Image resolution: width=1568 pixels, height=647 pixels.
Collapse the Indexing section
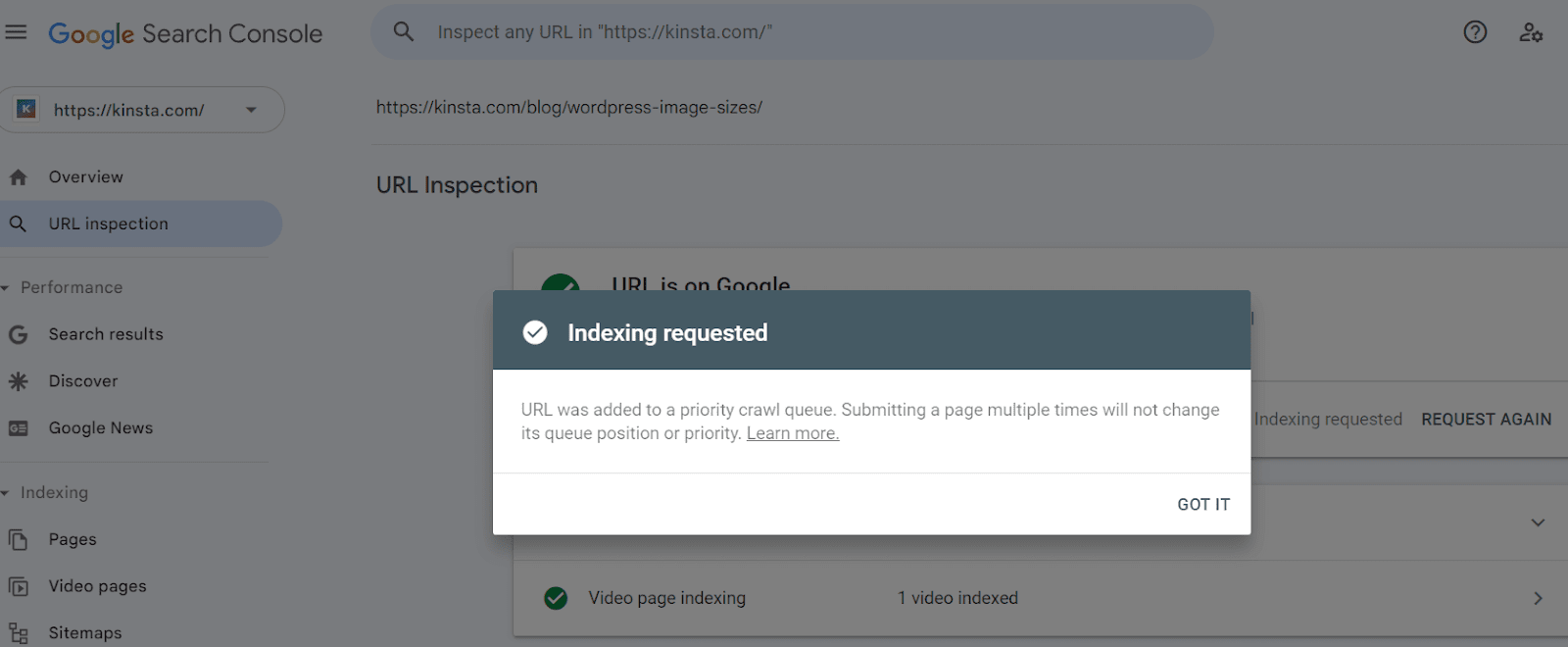tap(6, 493)
